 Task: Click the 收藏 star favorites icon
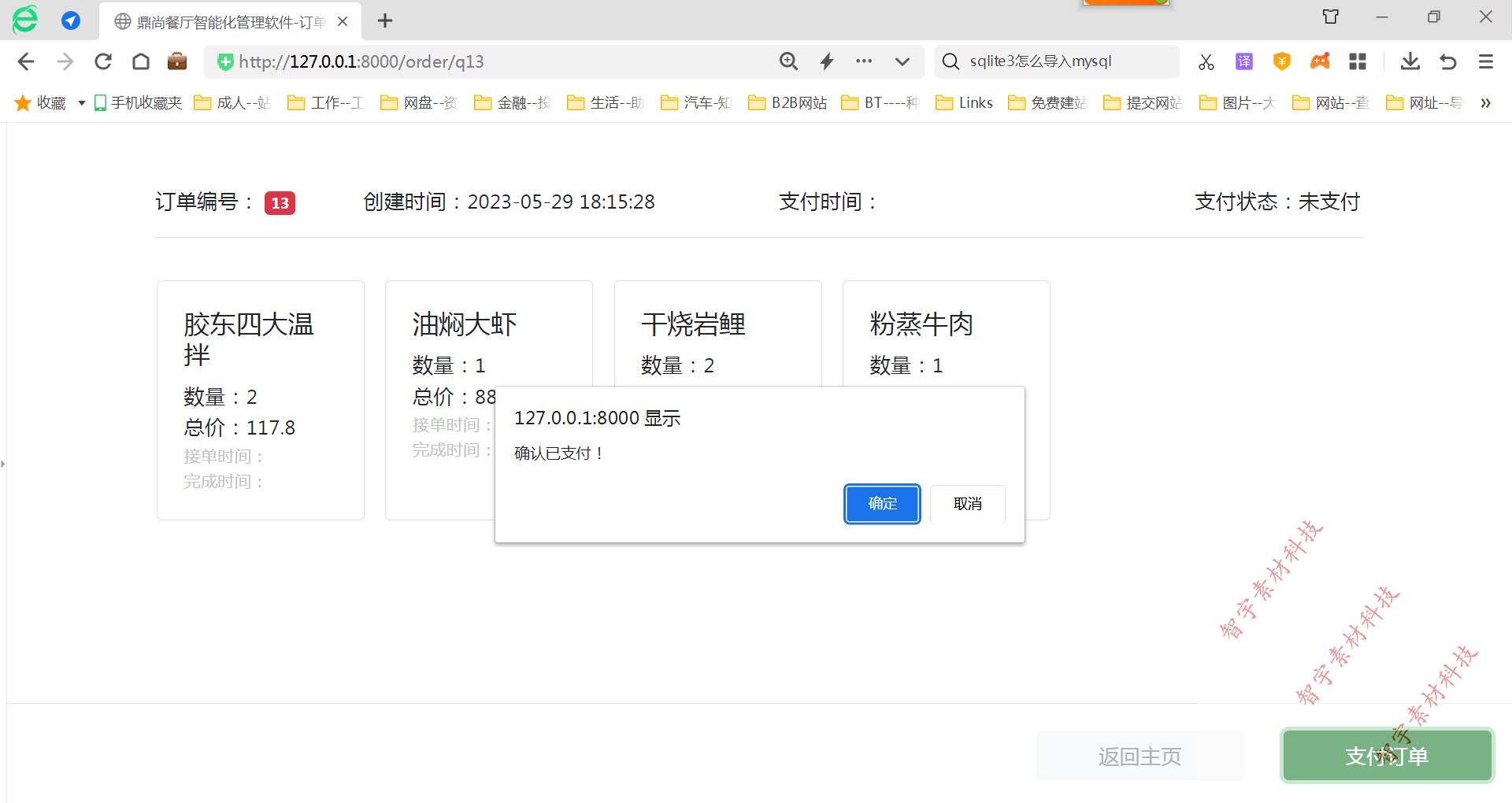coord(23,103)
